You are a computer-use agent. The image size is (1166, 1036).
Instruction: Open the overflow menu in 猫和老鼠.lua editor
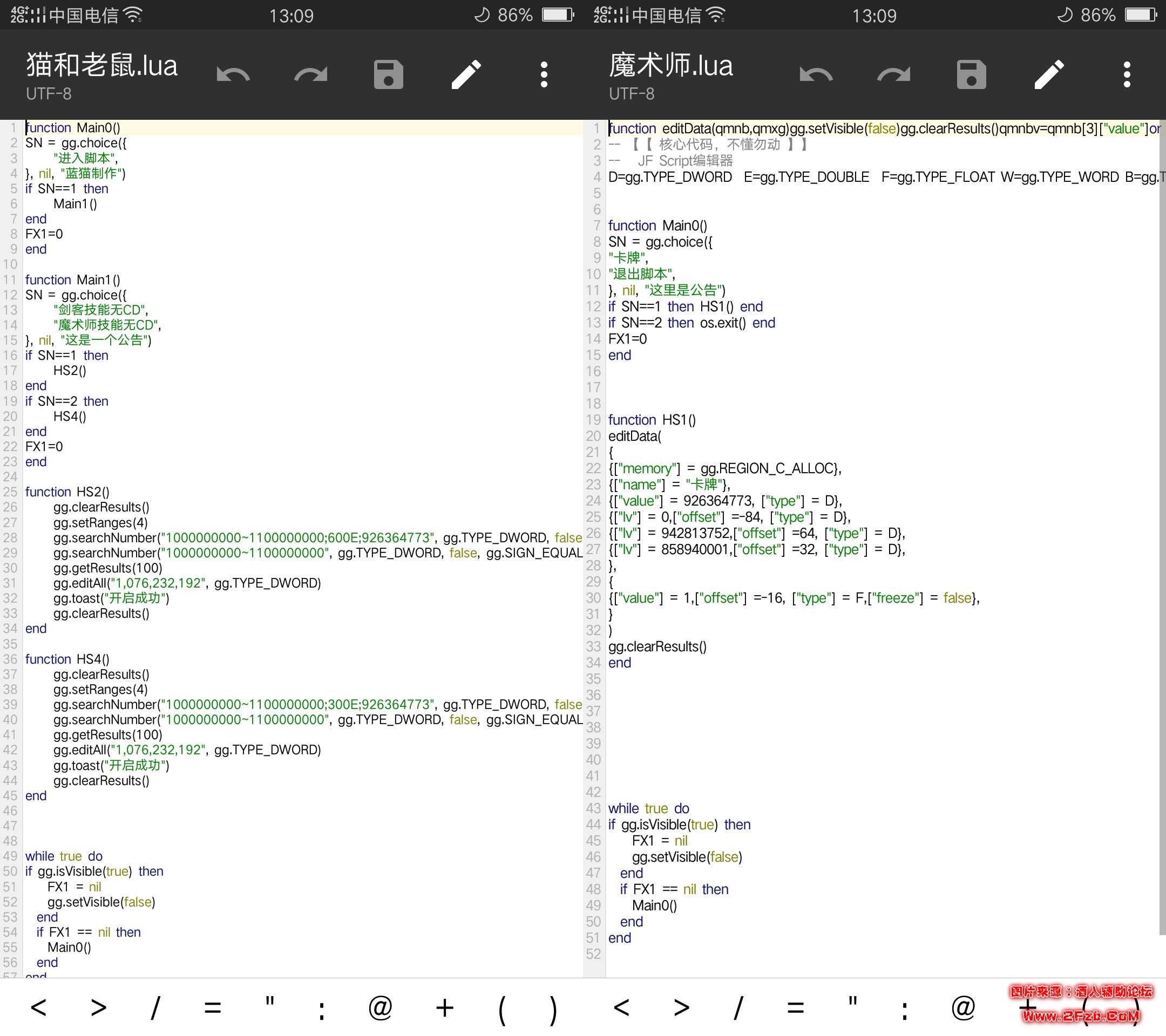544,74
